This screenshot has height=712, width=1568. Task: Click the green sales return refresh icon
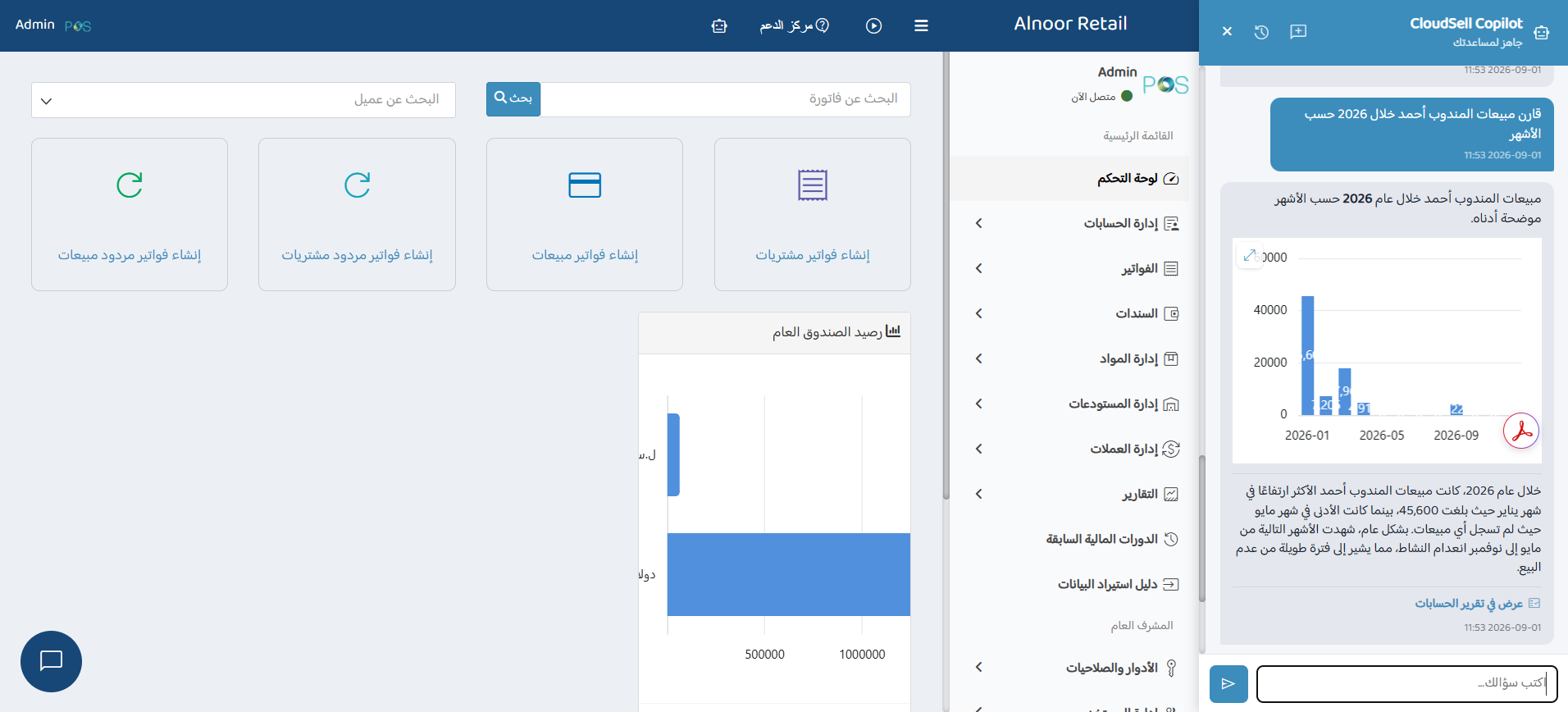[130, 185]
